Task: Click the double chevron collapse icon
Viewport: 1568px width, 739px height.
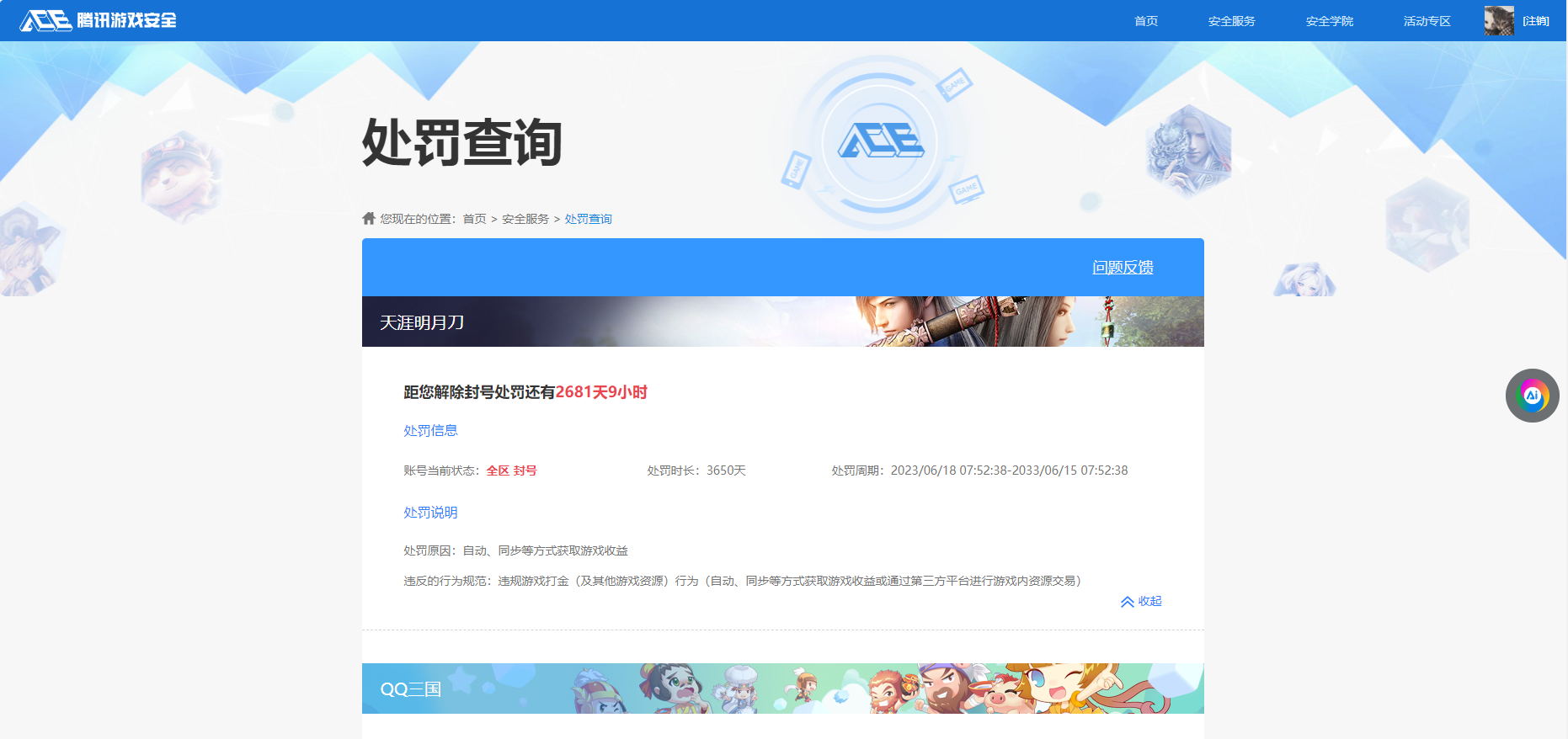Action: (1127, 602)
